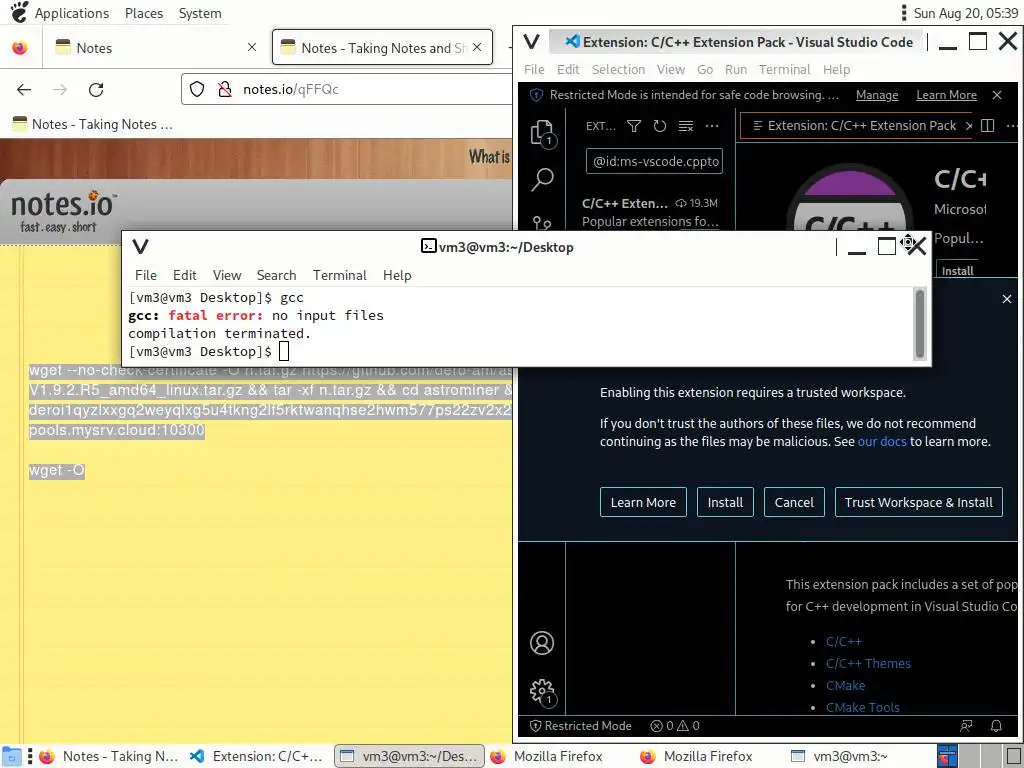Click the Install button in the trust dialog
Image resolution: width=1024 pixels, height=768 pixels.
pyautogui.click(x=725, y=502)
